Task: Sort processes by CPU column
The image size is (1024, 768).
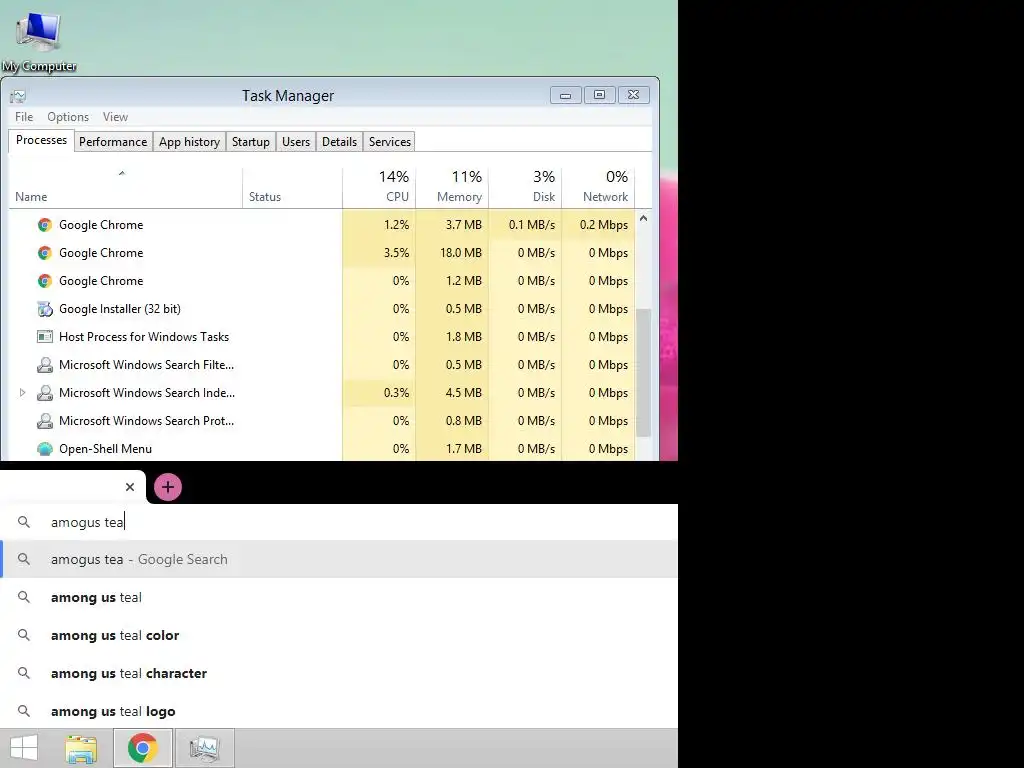Action: 379,186
